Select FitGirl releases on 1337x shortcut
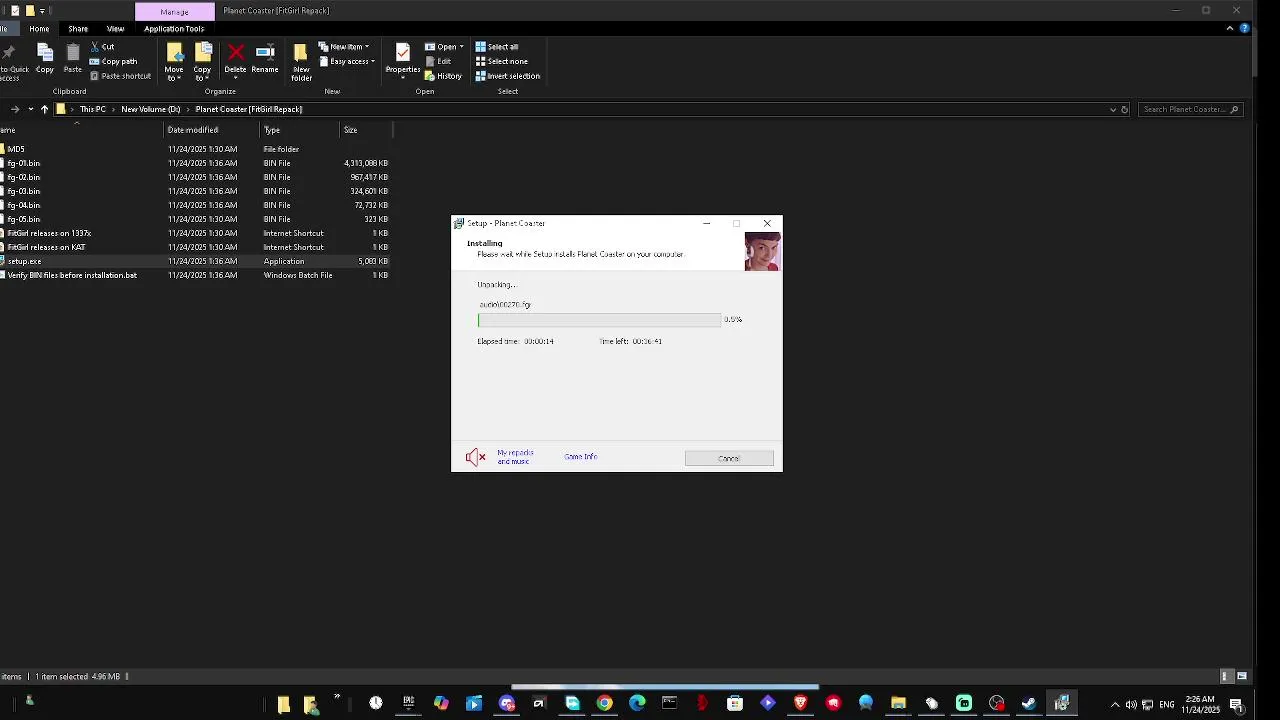 tap(49, 233)
